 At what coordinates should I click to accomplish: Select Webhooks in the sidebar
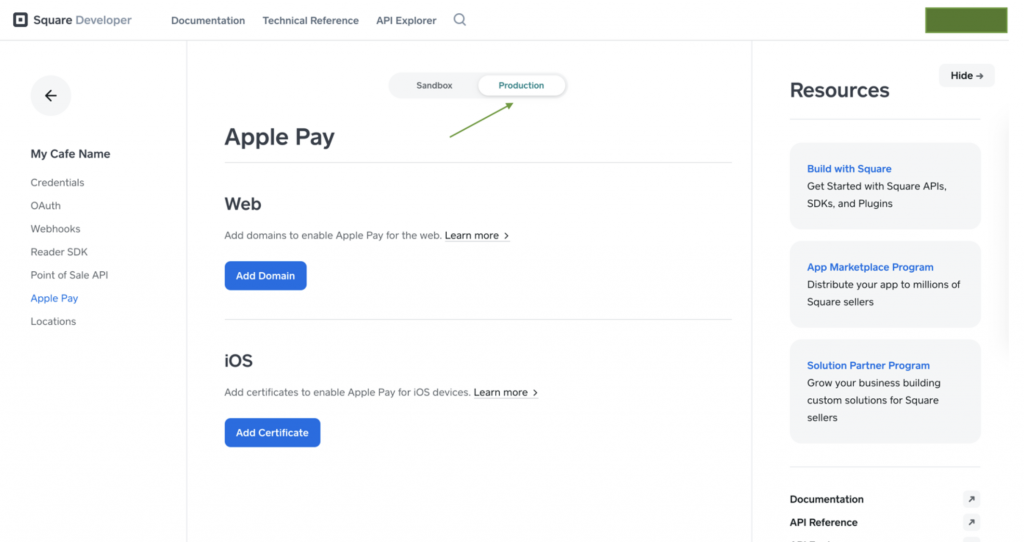pyautogui.click(x=56, y=229)
